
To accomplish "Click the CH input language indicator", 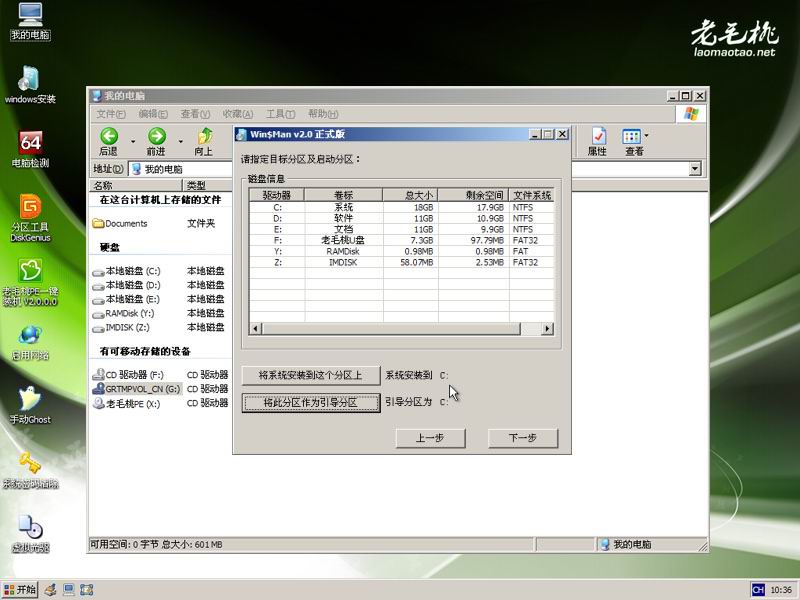I will click(758, 590).
